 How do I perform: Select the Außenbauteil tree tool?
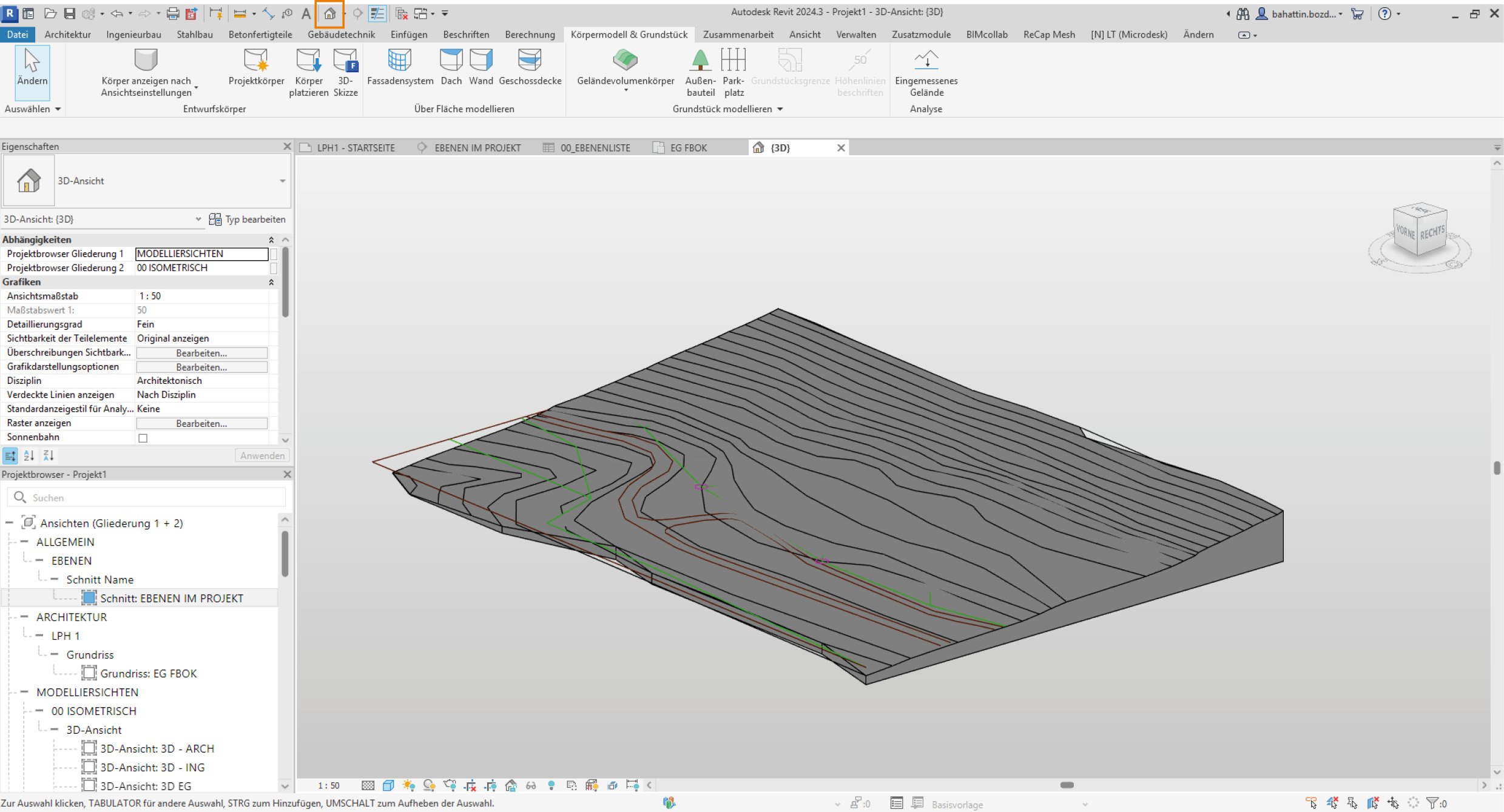(700, 72)
